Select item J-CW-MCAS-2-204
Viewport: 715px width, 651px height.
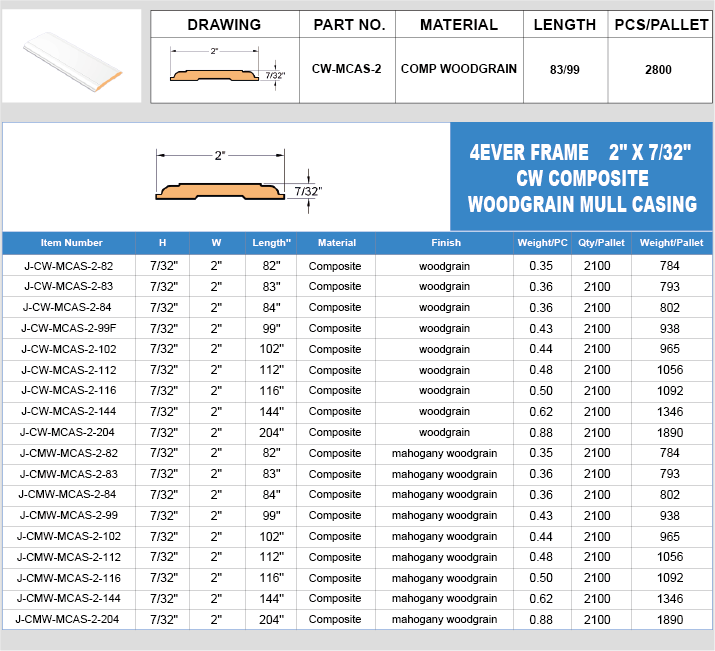coord(67,432)
